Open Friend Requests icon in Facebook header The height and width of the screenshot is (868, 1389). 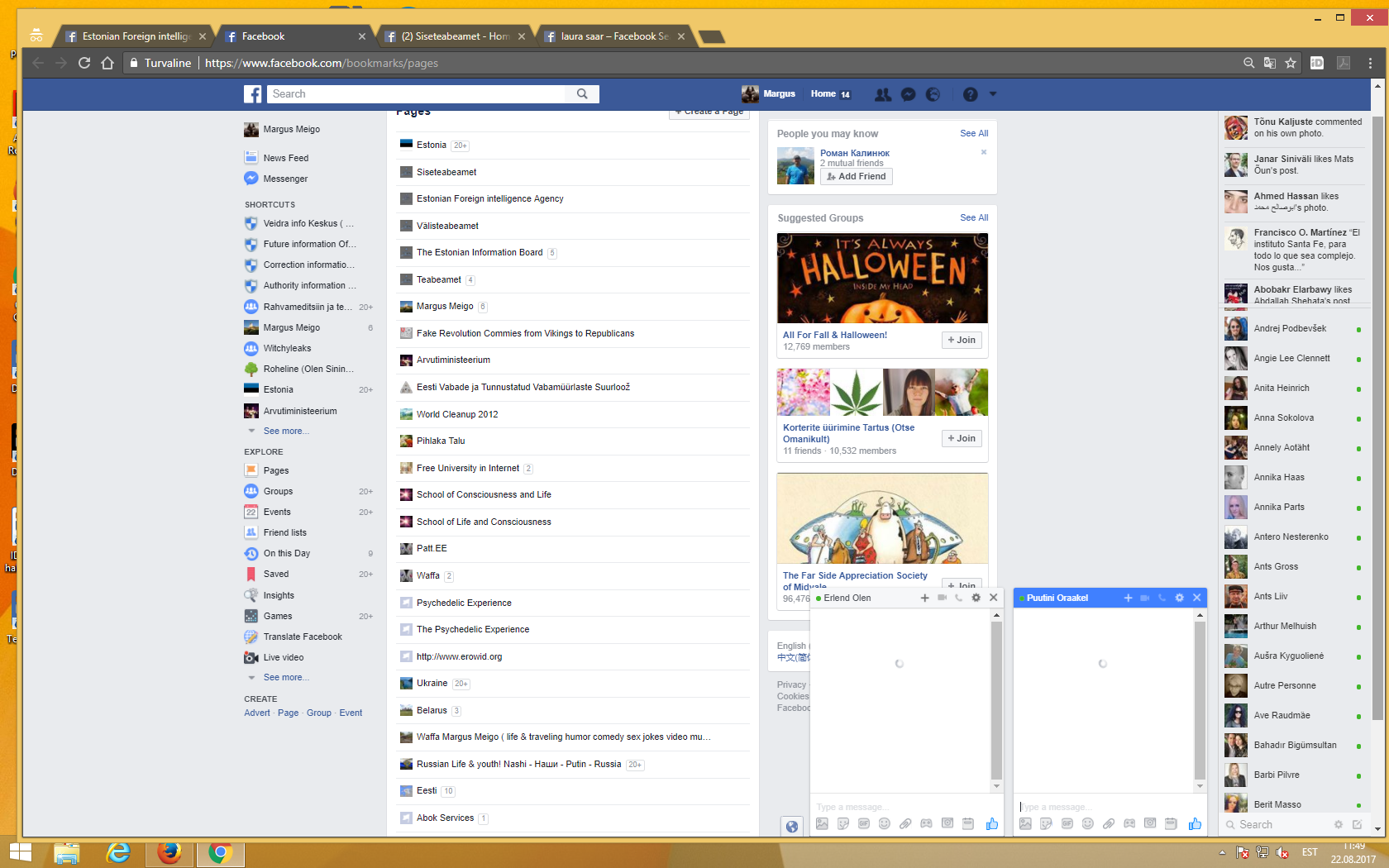883,94
